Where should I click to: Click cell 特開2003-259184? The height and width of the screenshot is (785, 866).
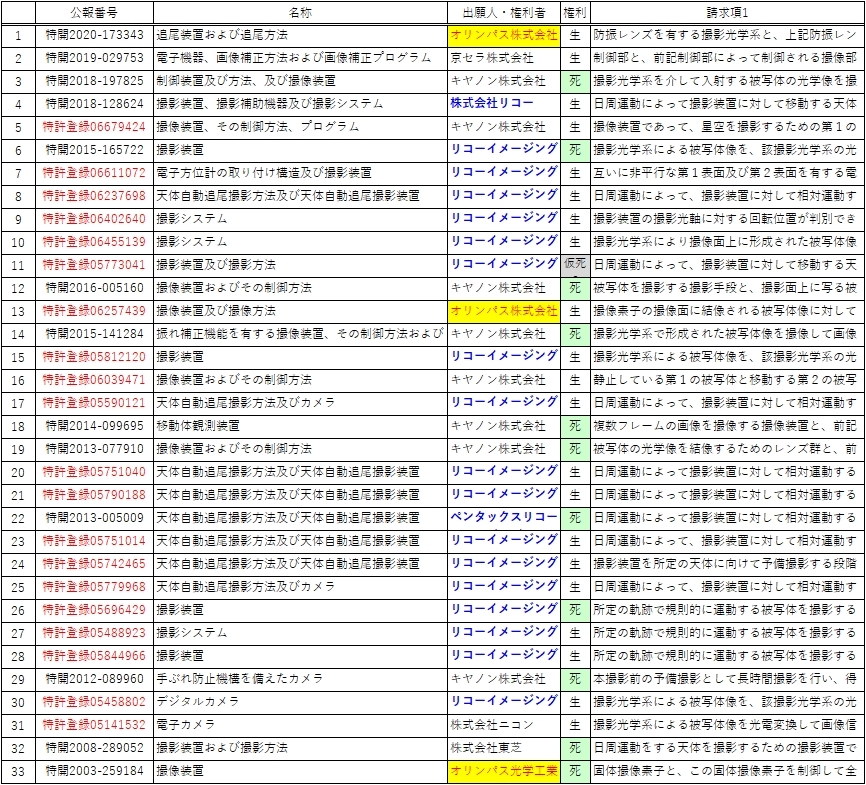[x=94, y=771]
